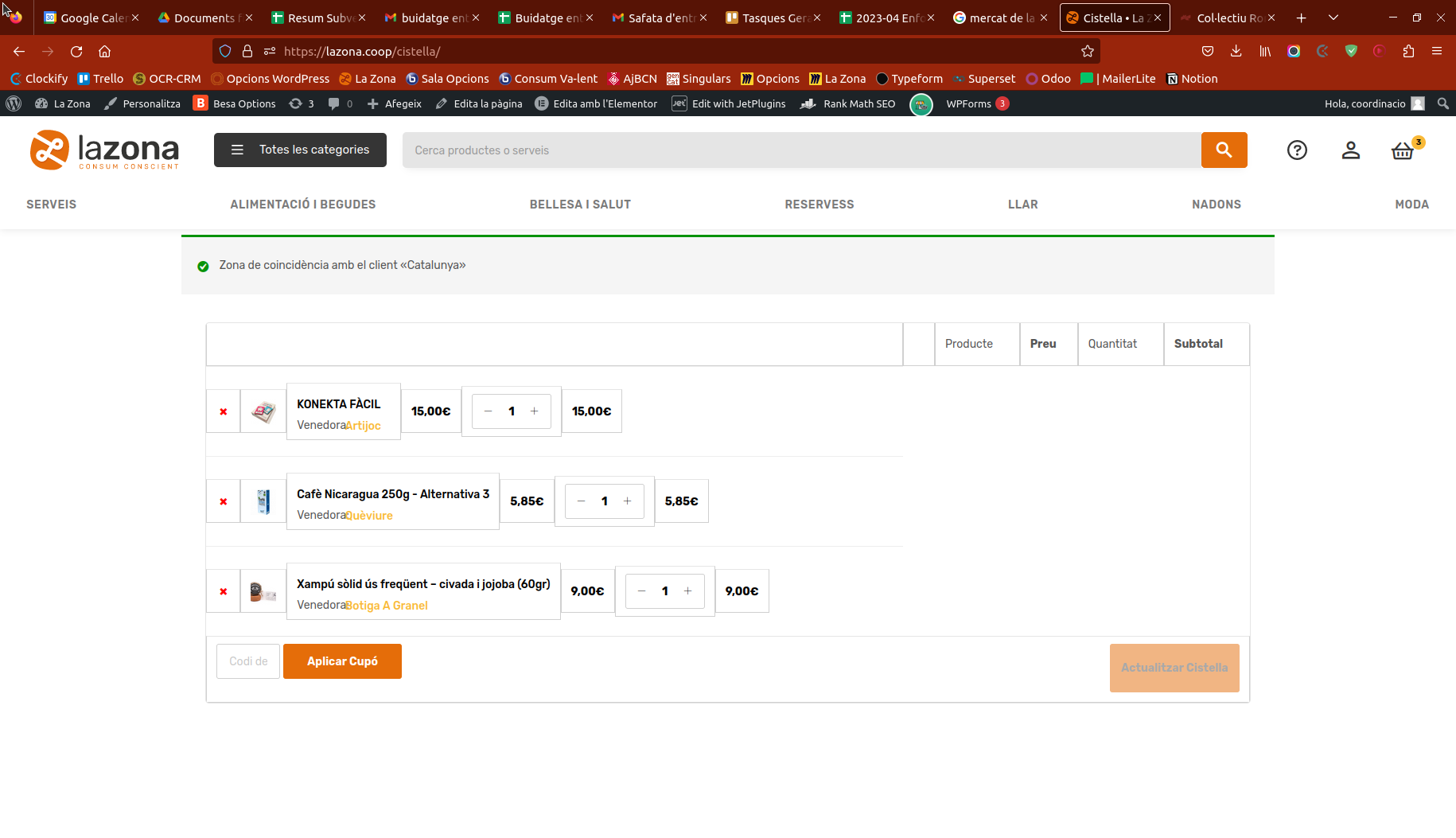1456x838 pixels.
Task: Remove KONEKTA FÀCIL from cart
Action: tap(224, 411)
